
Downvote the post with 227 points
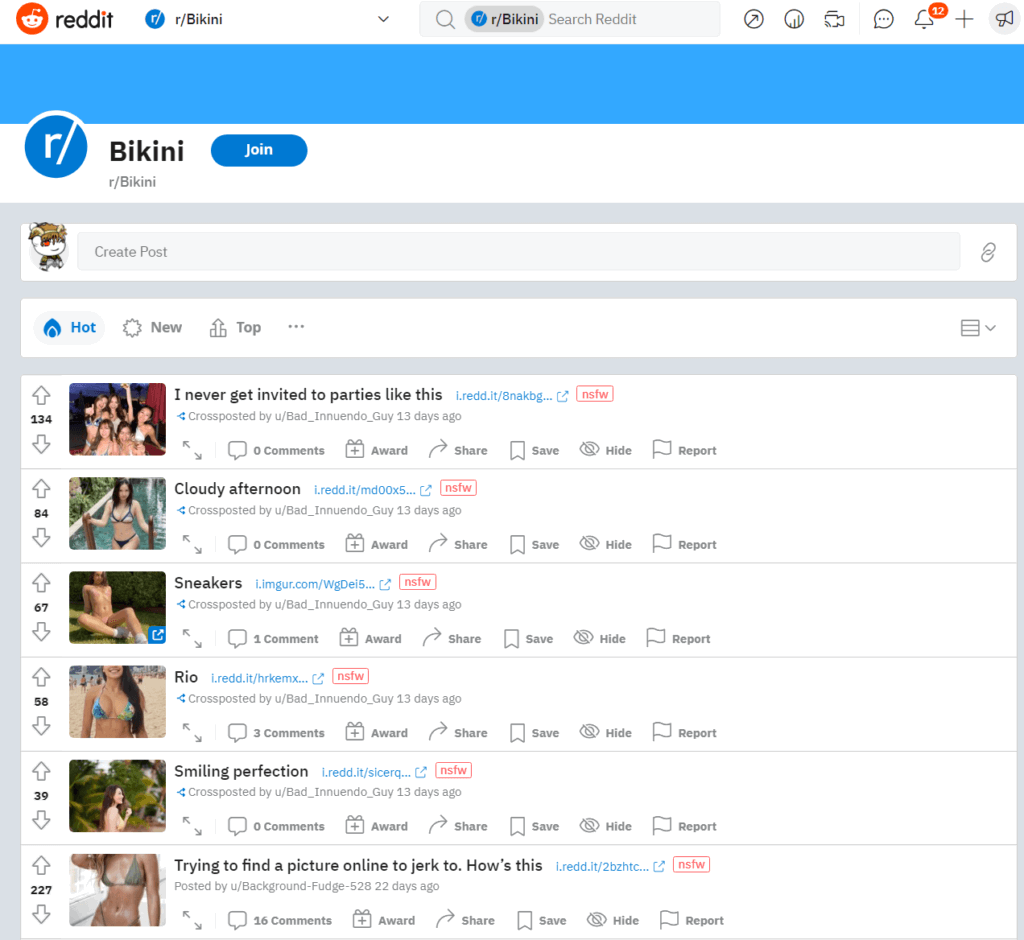41,914
